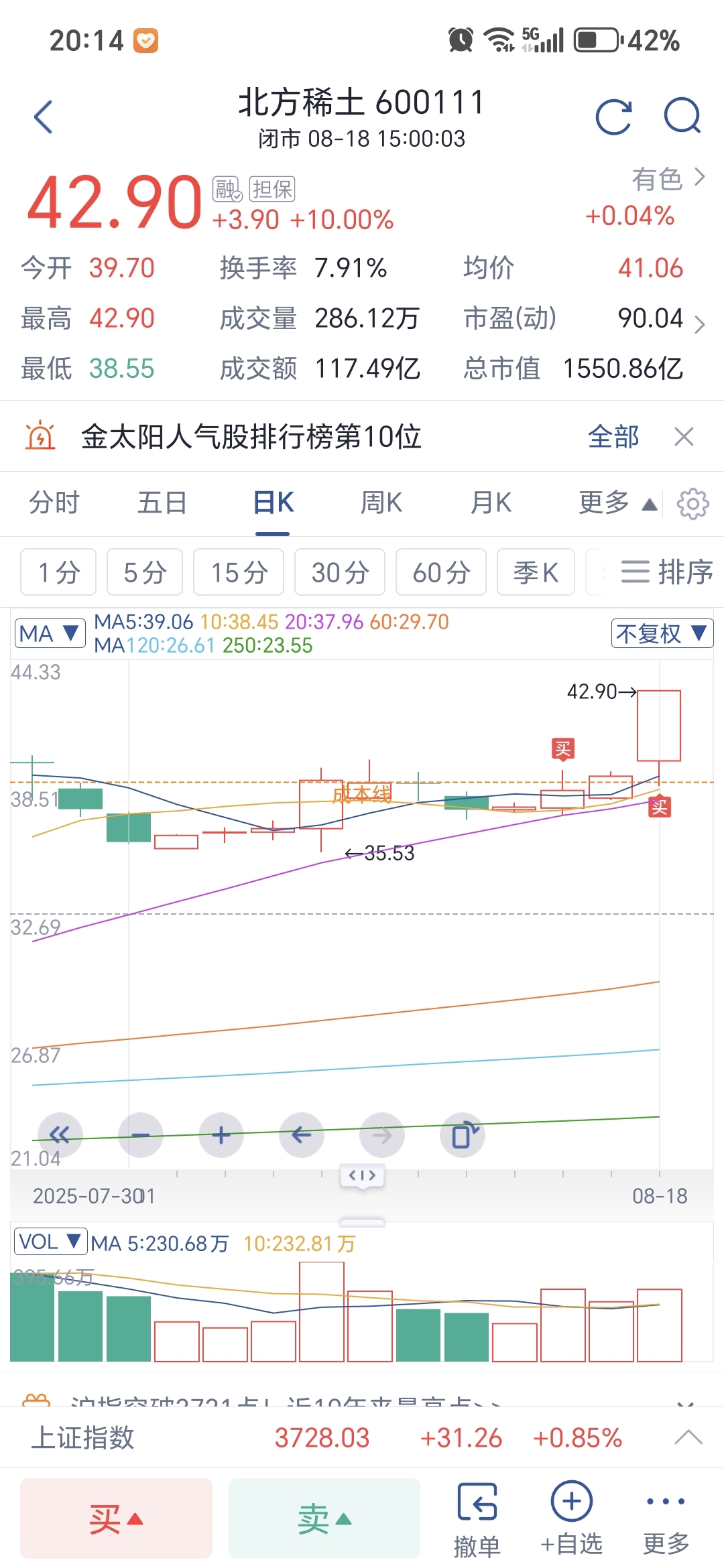
Task: Open the 不复权 adjustment dropdown
Action: click(662, 633)
